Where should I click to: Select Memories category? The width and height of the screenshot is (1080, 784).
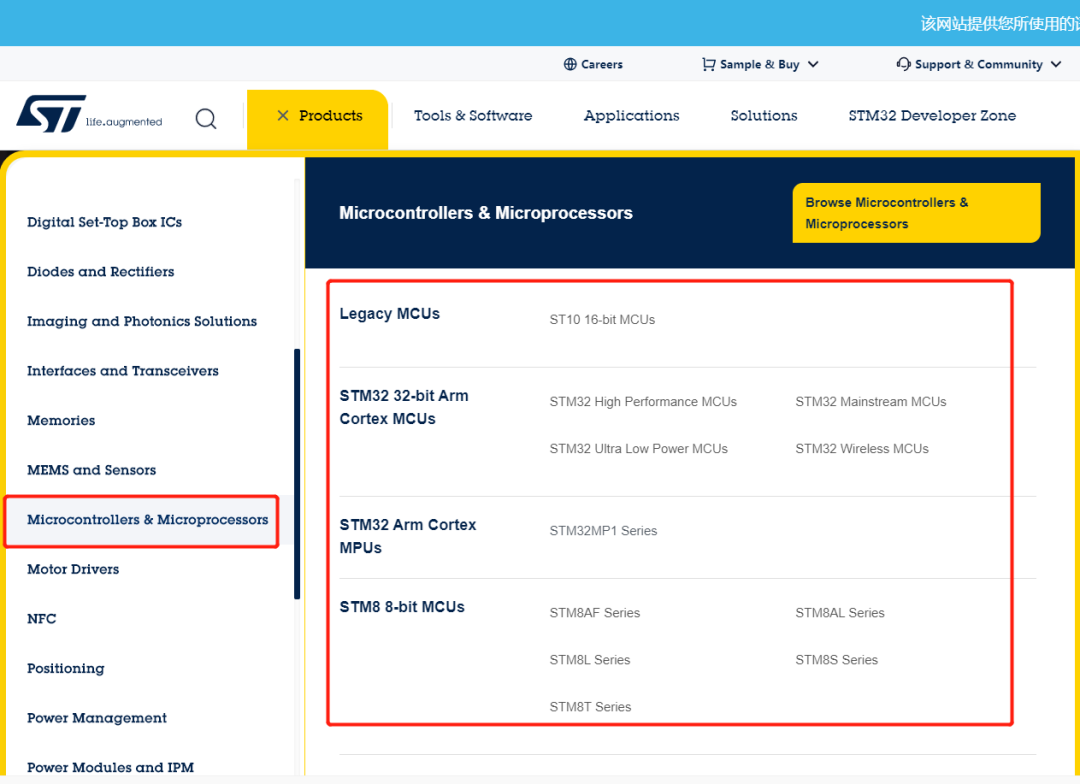(61, 420)
